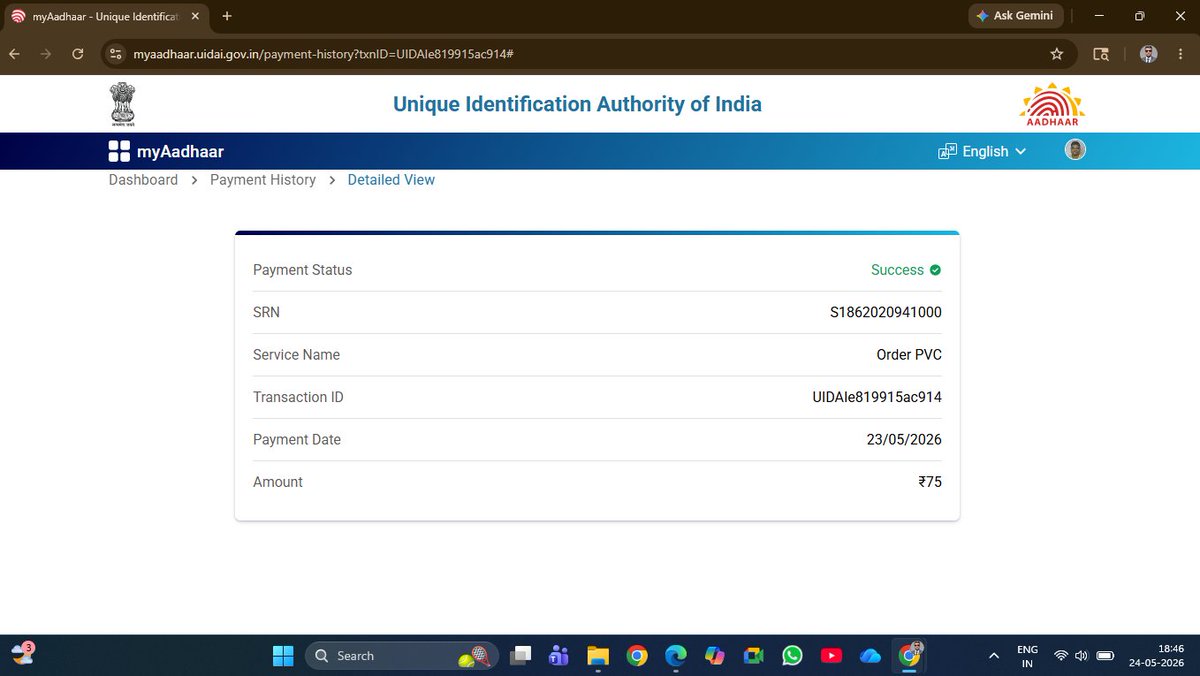This screenshot has height=676, width=1200.
Task: Click the battery tray icon
Action: [x=1105, y=656]
